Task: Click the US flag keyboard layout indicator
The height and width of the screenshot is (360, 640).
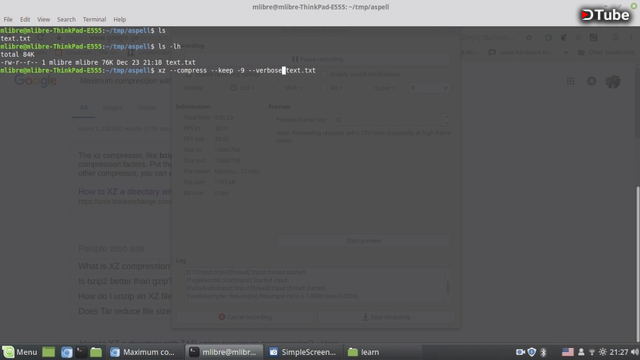Action: [x=567, y=352]
